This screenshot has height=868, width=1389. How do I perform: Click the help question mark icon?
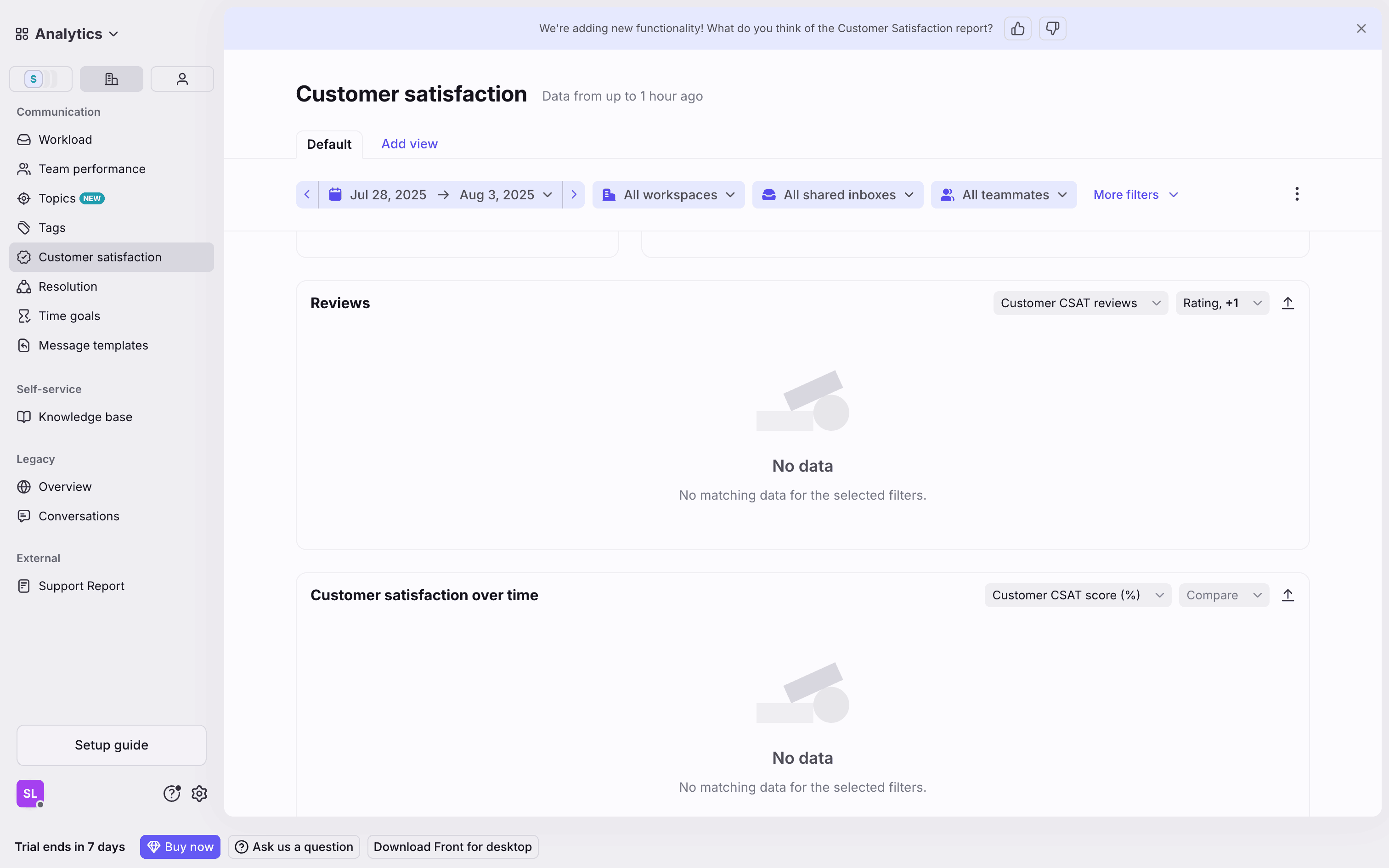172,794
